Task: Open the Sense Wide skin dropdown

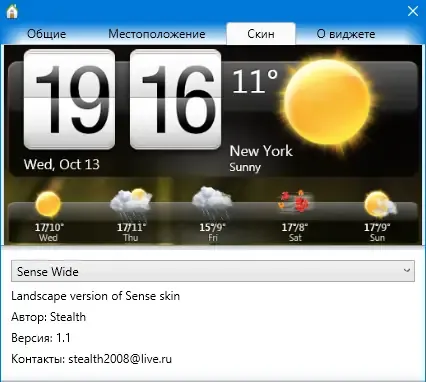Action: [x=213, y=271]
